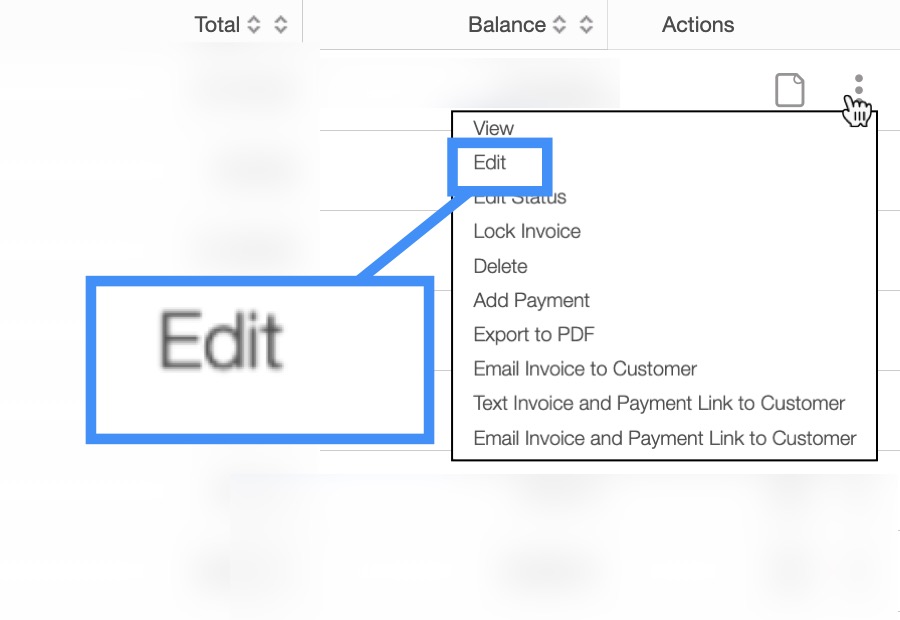Select Edit in the actions menu
This screenshot has width=900, height=620.
click(490, 163)
